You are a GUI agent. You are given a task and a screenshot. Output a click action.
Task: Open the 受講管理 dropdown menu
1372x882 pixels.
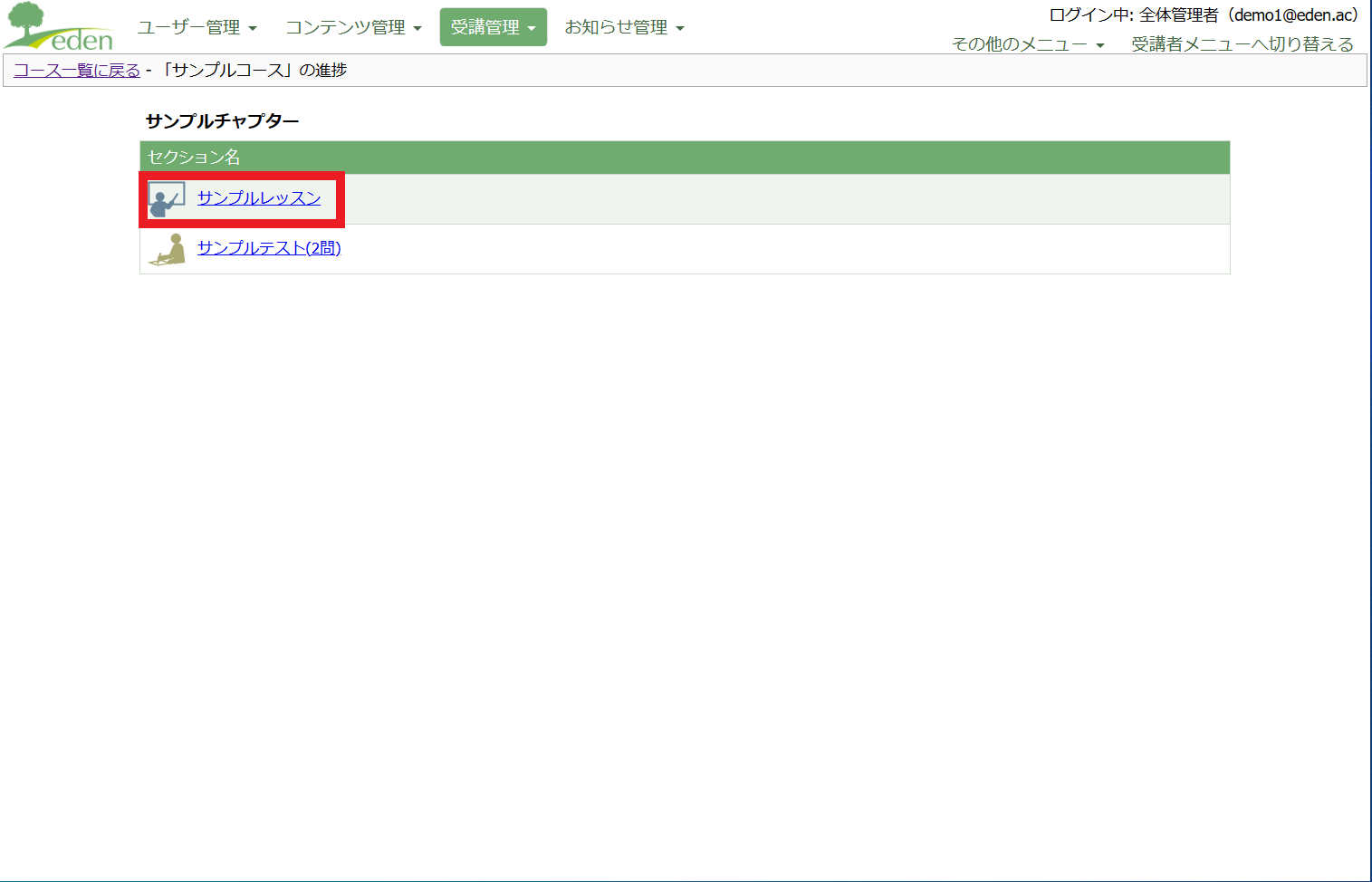coord(494,27)
